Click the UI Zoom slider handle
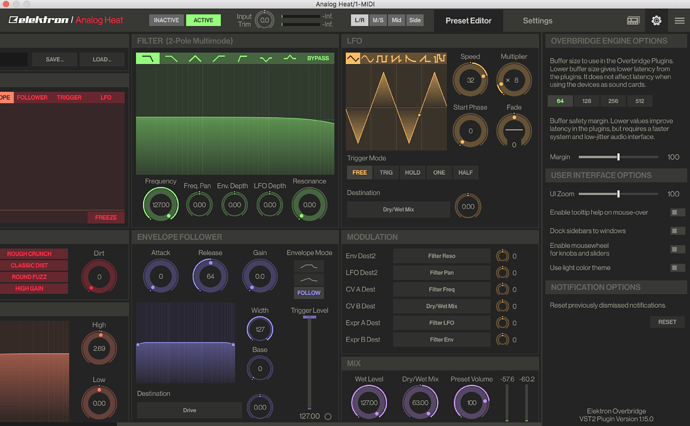The image size is (690, 426). (x=618, y=194)
